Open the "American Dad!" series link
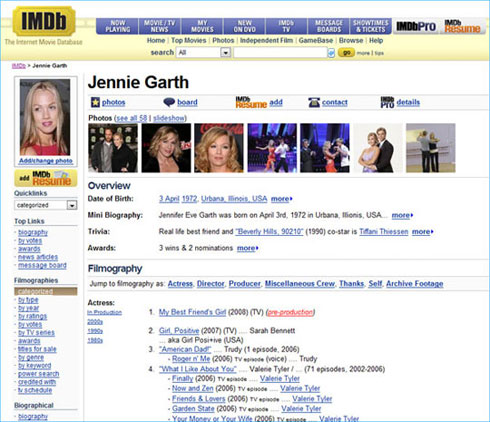 tap(185, 349)
